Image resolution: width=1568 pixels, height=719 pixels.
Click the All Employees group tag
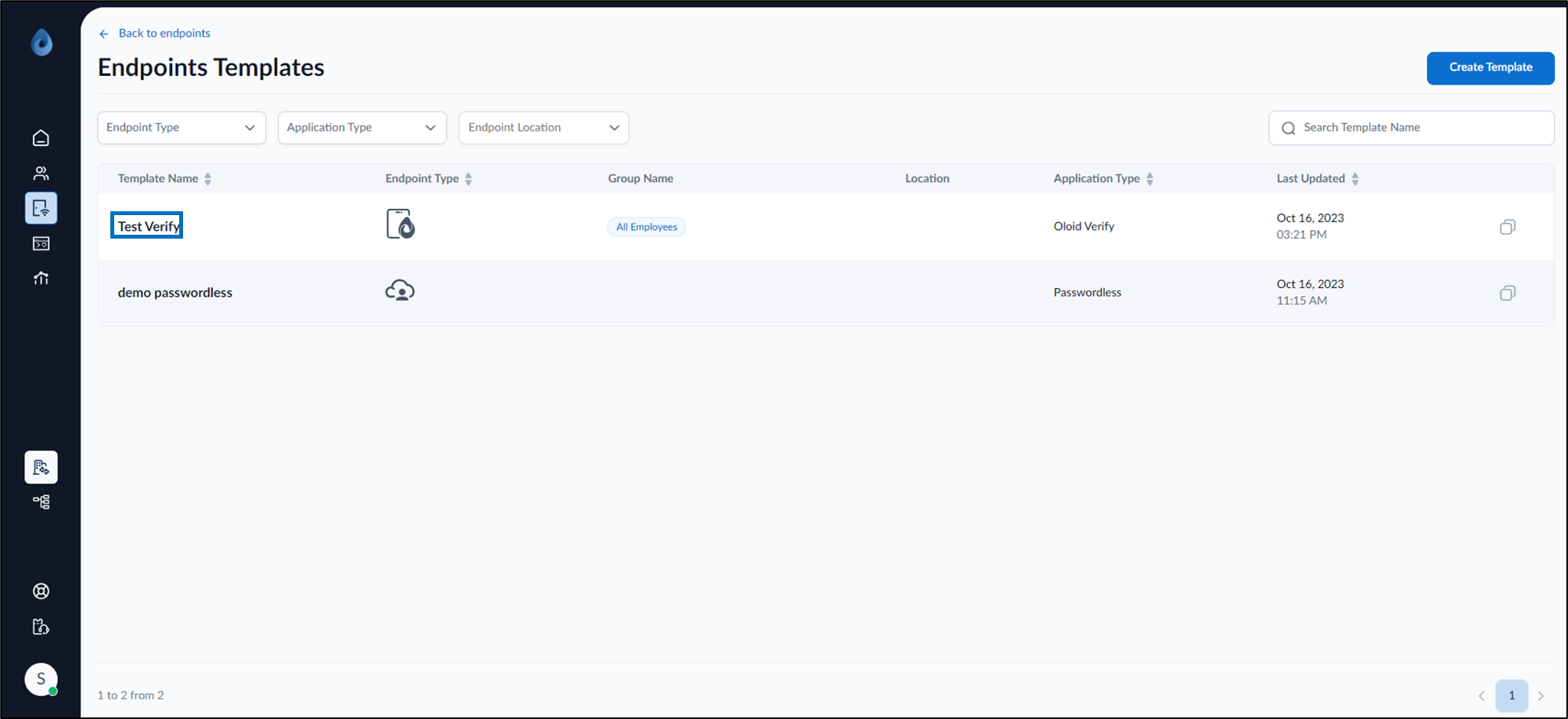coord(646,227)
